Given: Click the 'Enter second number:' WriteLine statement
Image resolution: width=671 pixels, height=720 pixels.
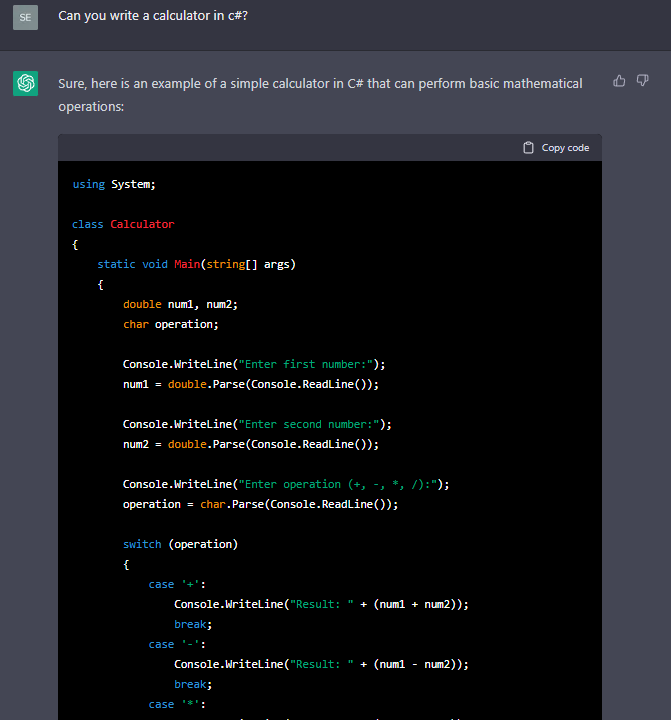Looking at the screenshot, I should pos(257,424).
